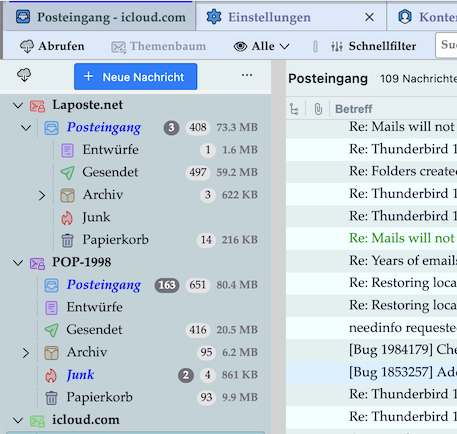Click the Neue Nachricht button
The image size is (457, 434).
pos(135,77)
